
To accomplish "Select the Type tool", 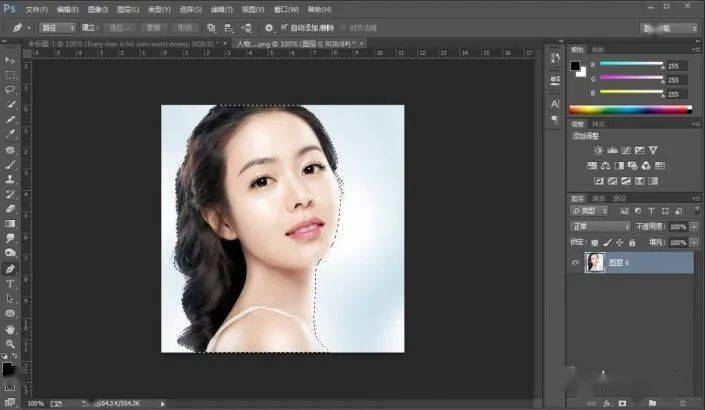I will (x=10, y=284).
